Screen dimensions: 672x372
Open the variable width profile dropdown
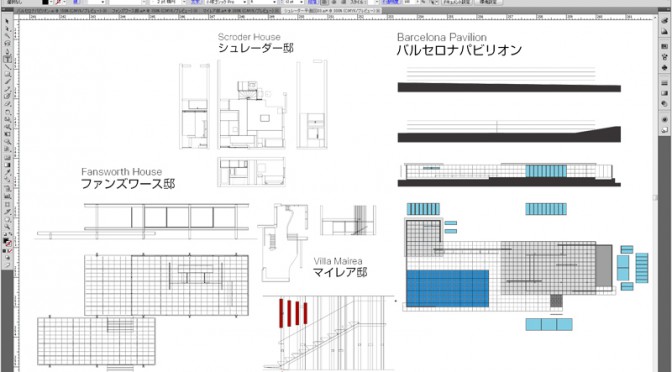pyautogui.click(x=144, y=2)
